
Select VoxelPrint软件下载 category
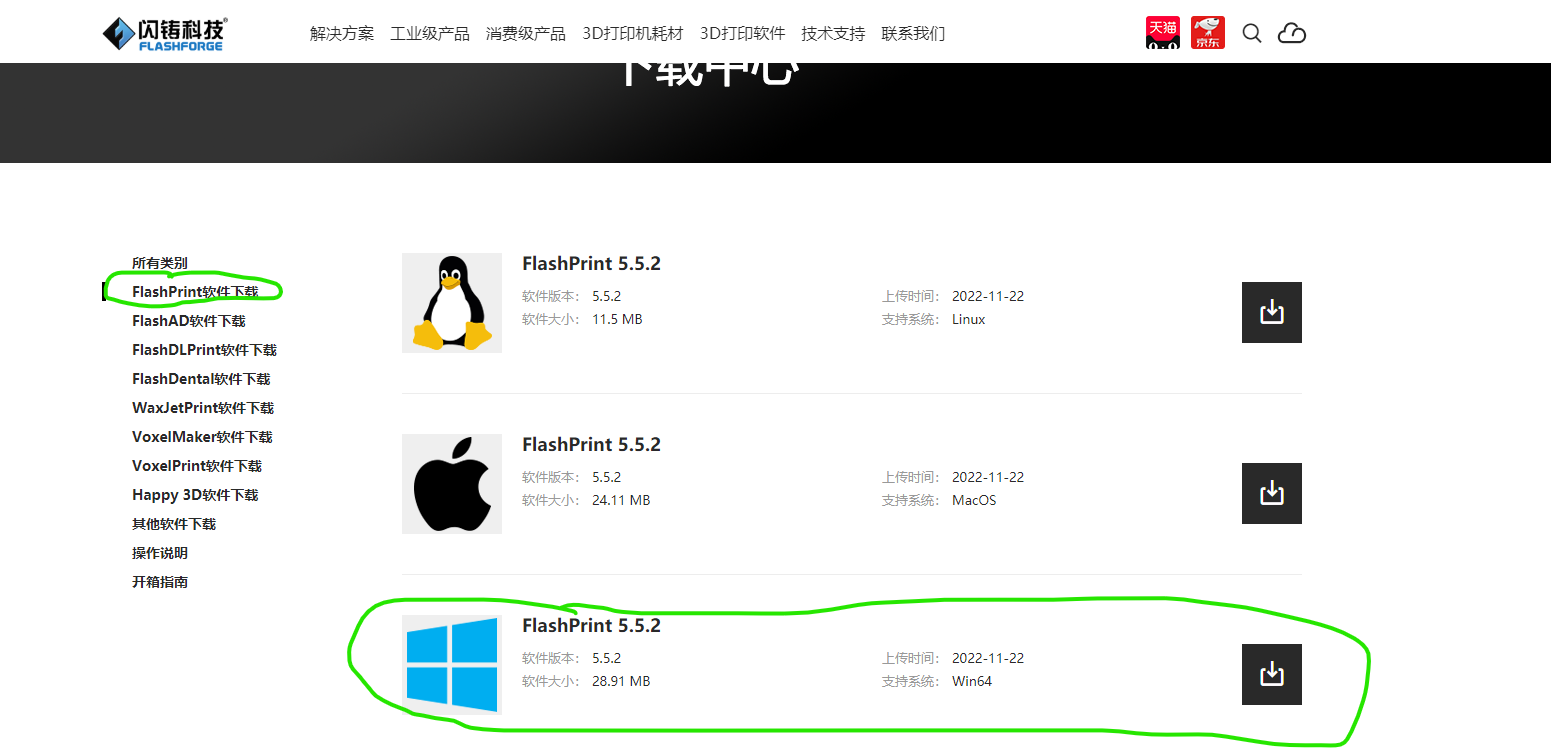(x=197, y=466)
